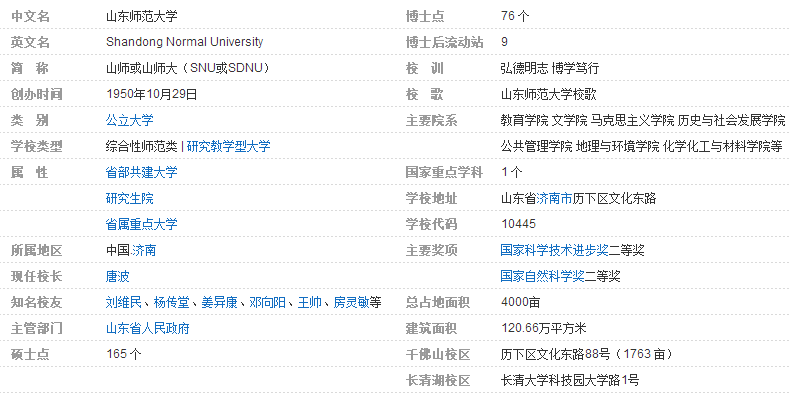This screenshot has height=397, width=800.
Task: Open the 省属重点大学 link
Action: click(x=141, y=225)
